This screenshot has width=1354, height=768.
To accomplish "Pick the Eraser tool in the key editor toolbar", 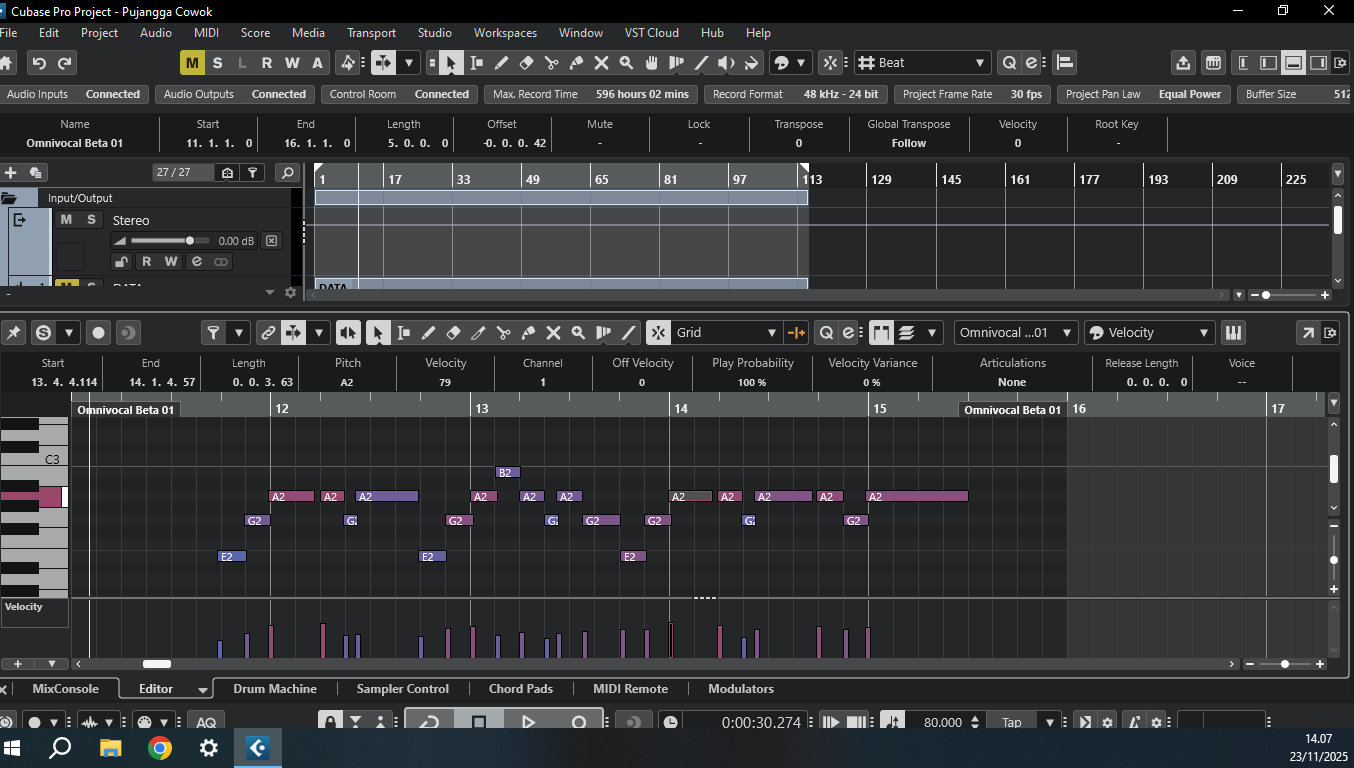I will point(453,333).
